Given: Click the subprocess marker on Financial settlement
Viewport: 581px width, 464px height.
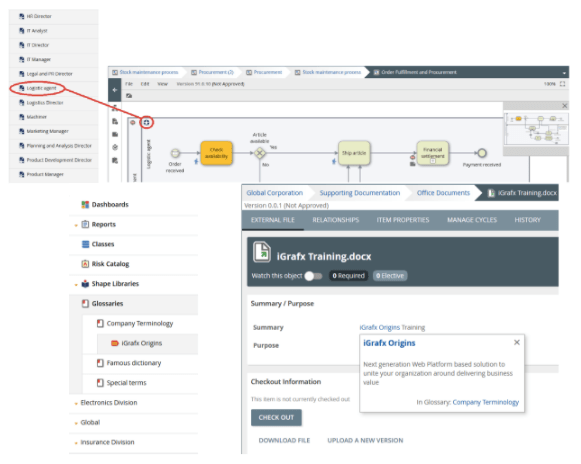Looking at the screenshot, I should 432,161.
